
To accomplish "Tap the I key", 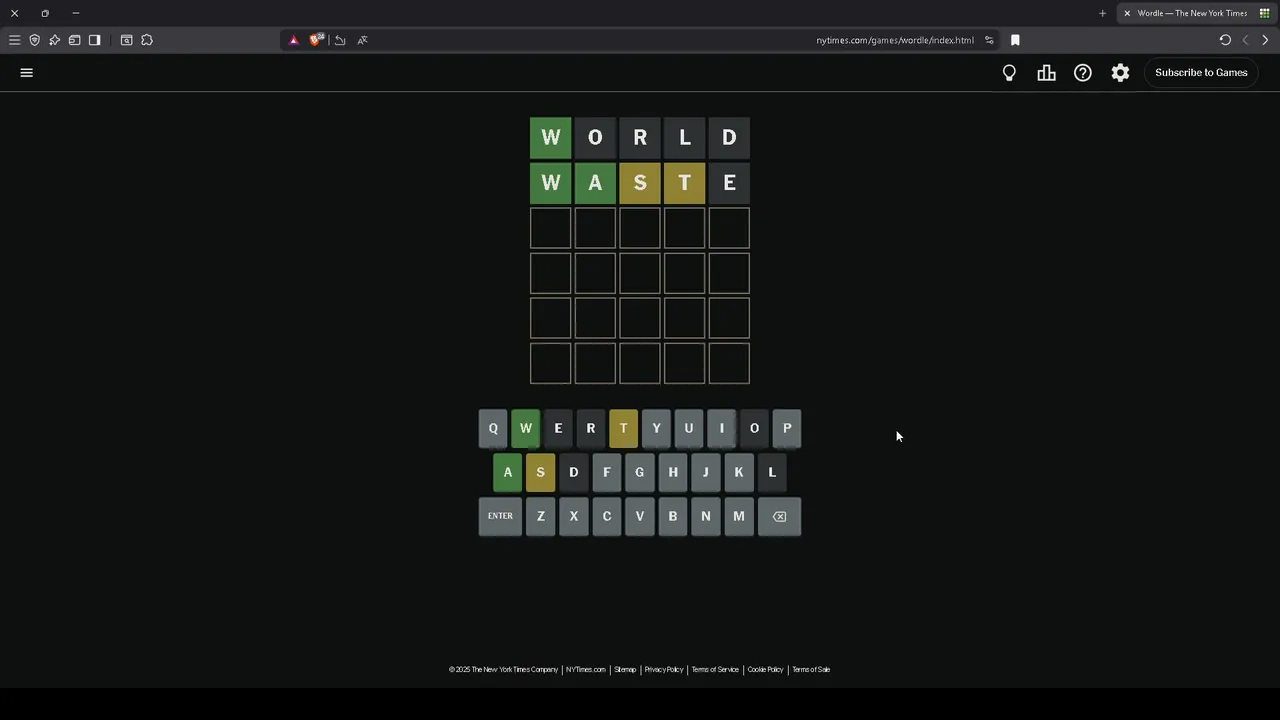I will click(x=721, y=428).
